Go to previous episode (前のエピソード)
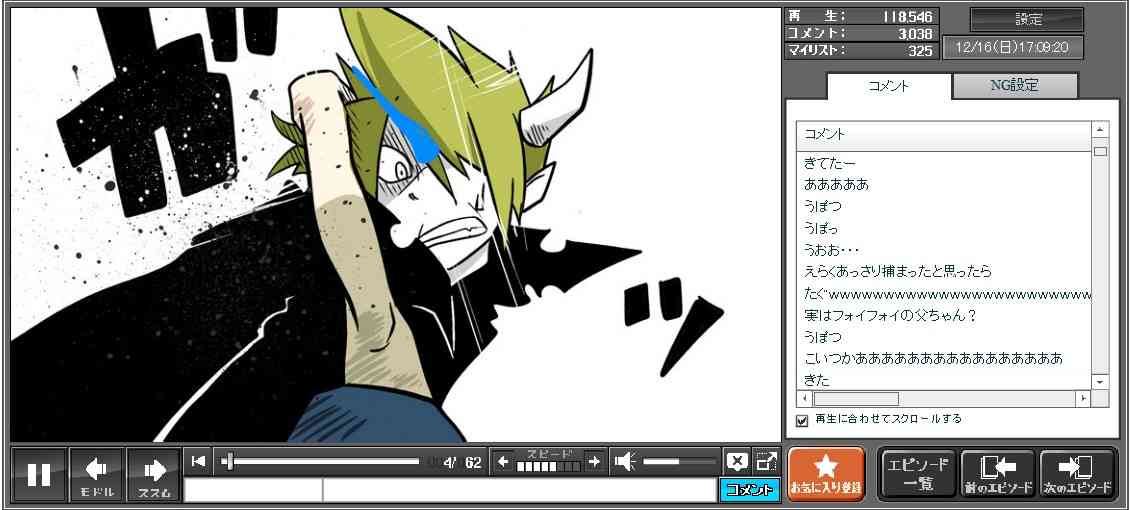This screenshot has width=1131, height=510. [x=997, y=474]
